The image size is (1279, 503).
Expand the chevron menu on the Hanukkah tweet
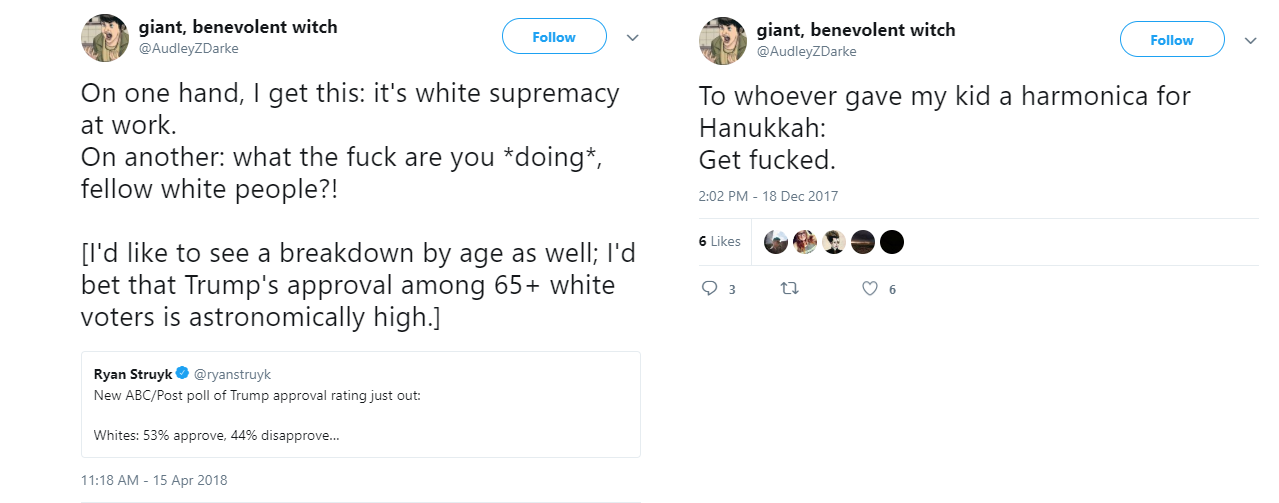pos(1250,41)
